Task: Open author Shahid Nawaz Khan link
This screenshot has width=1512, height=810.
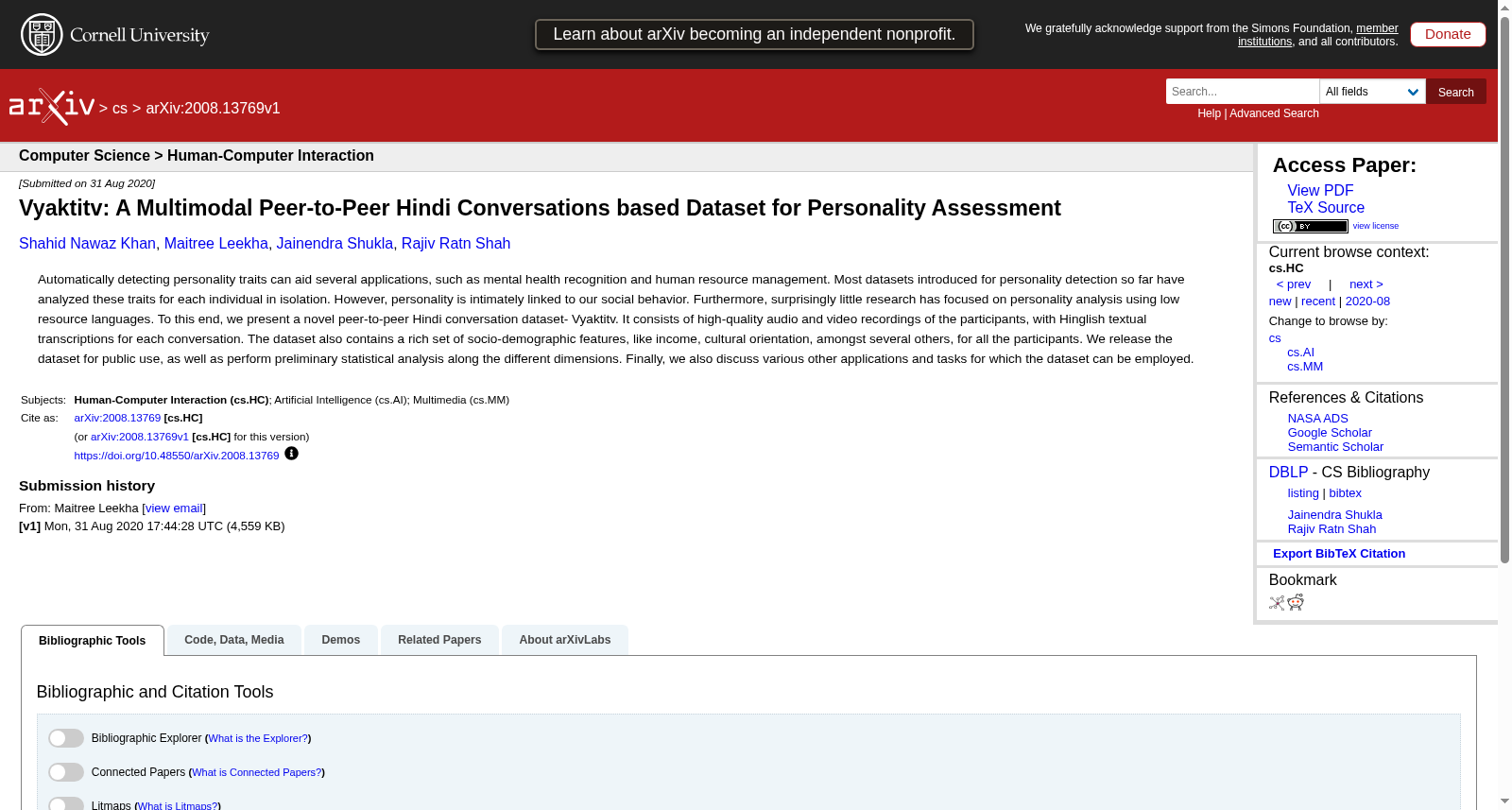Action: point(87,244)
